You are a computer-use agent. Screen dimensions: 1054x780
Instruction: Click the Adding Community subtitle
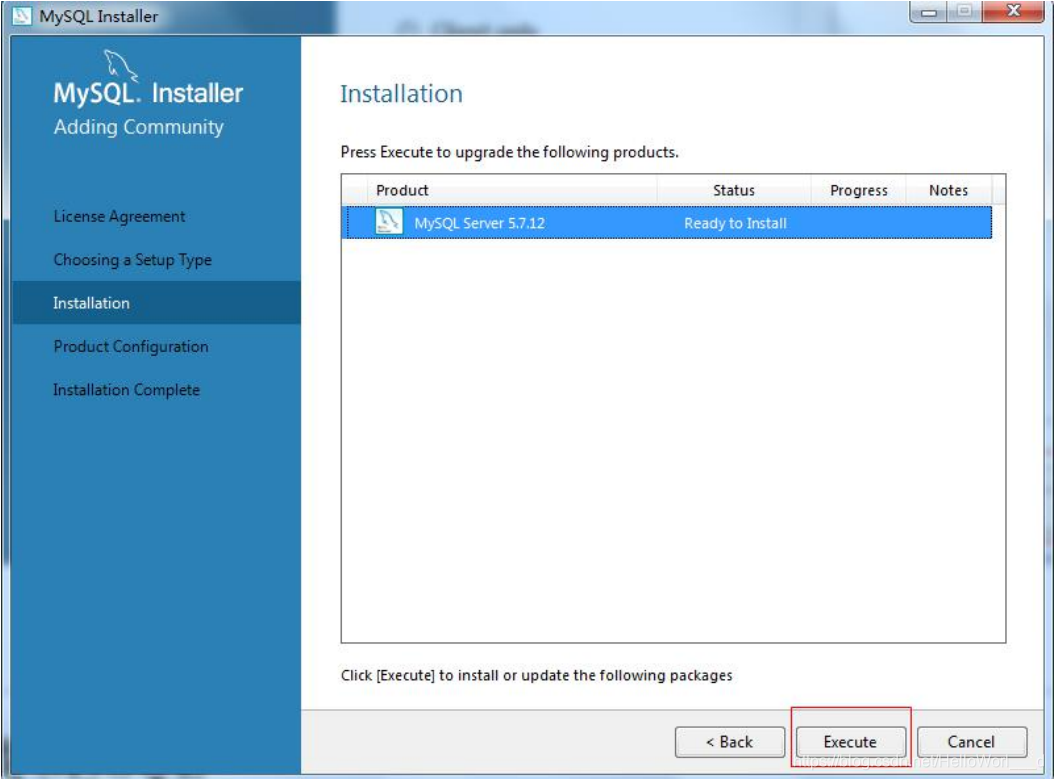(138, 127)
